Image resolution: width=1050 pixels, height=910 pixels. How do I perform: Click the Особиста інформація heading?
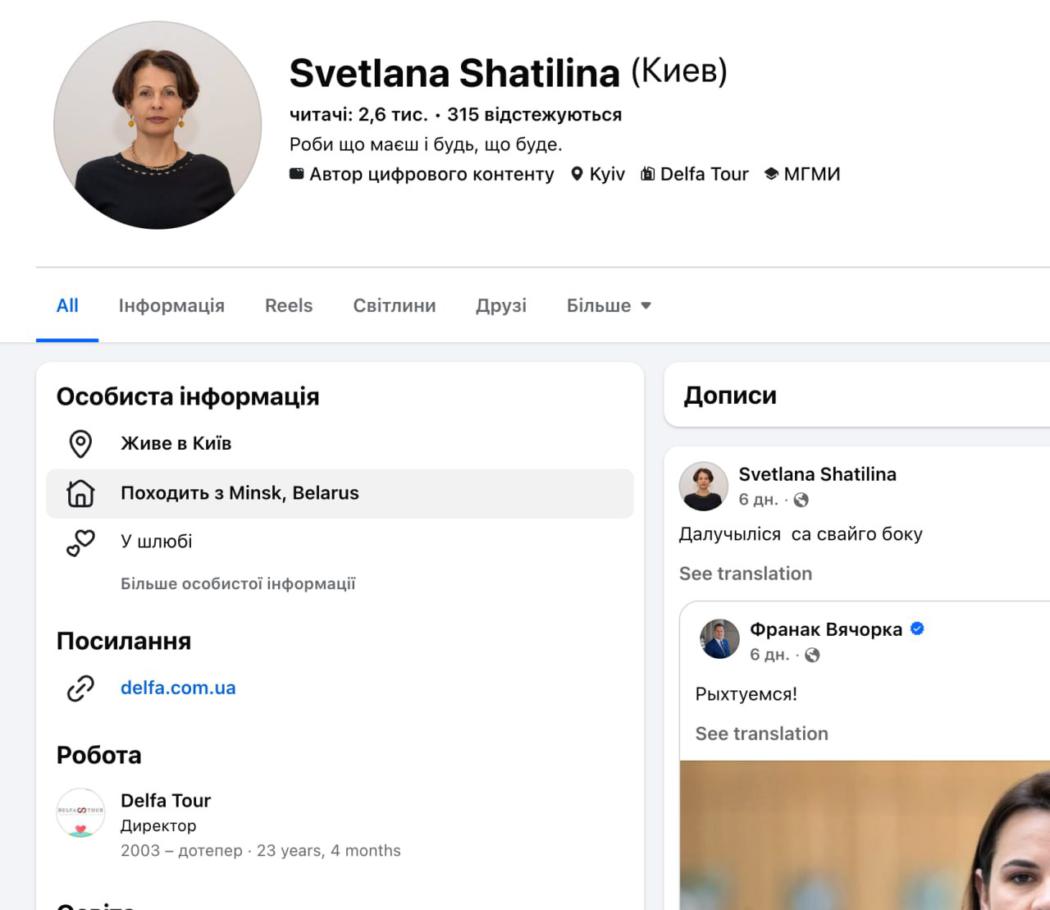(x=188, y=397)
